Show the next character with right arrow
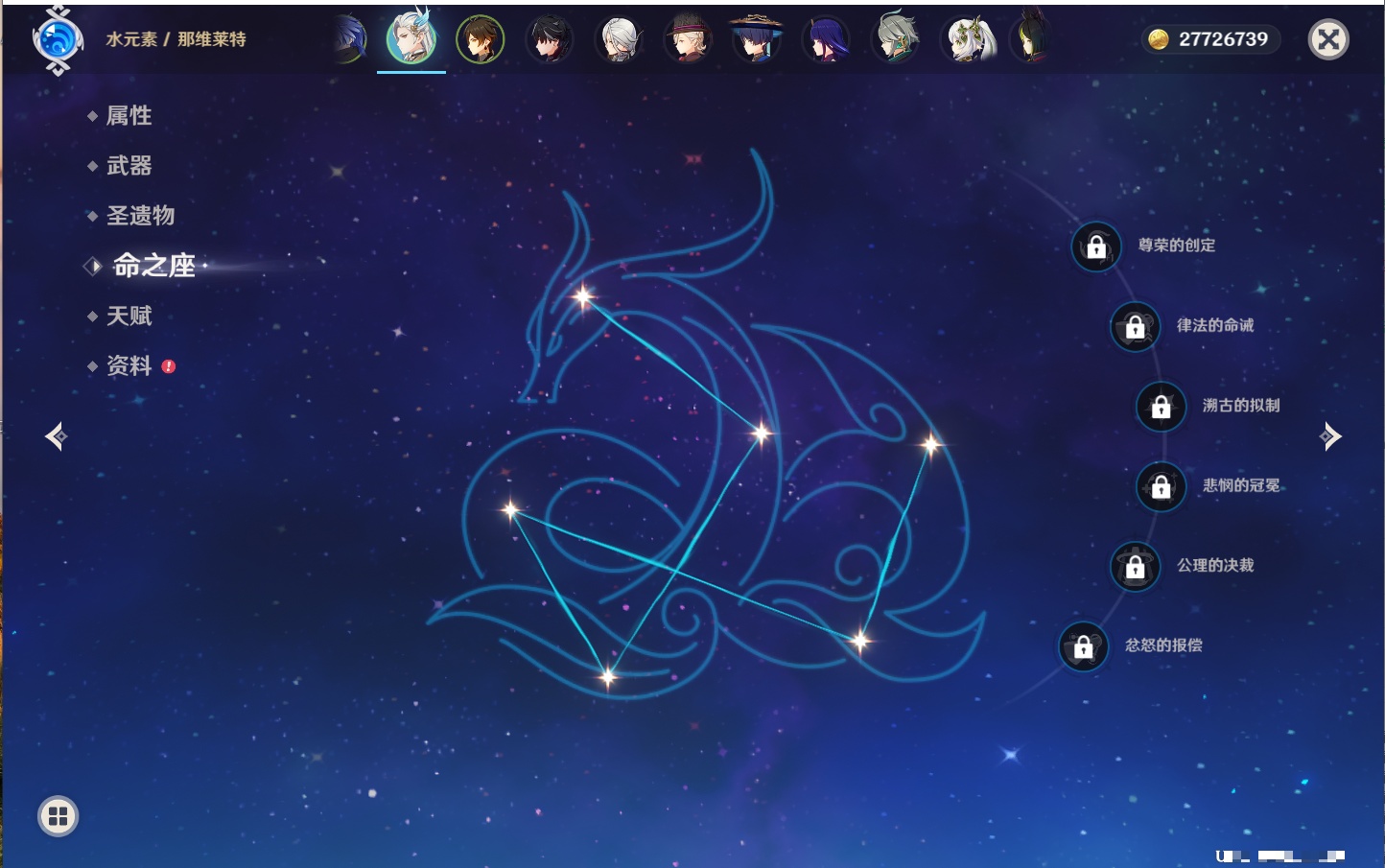 1330,436
